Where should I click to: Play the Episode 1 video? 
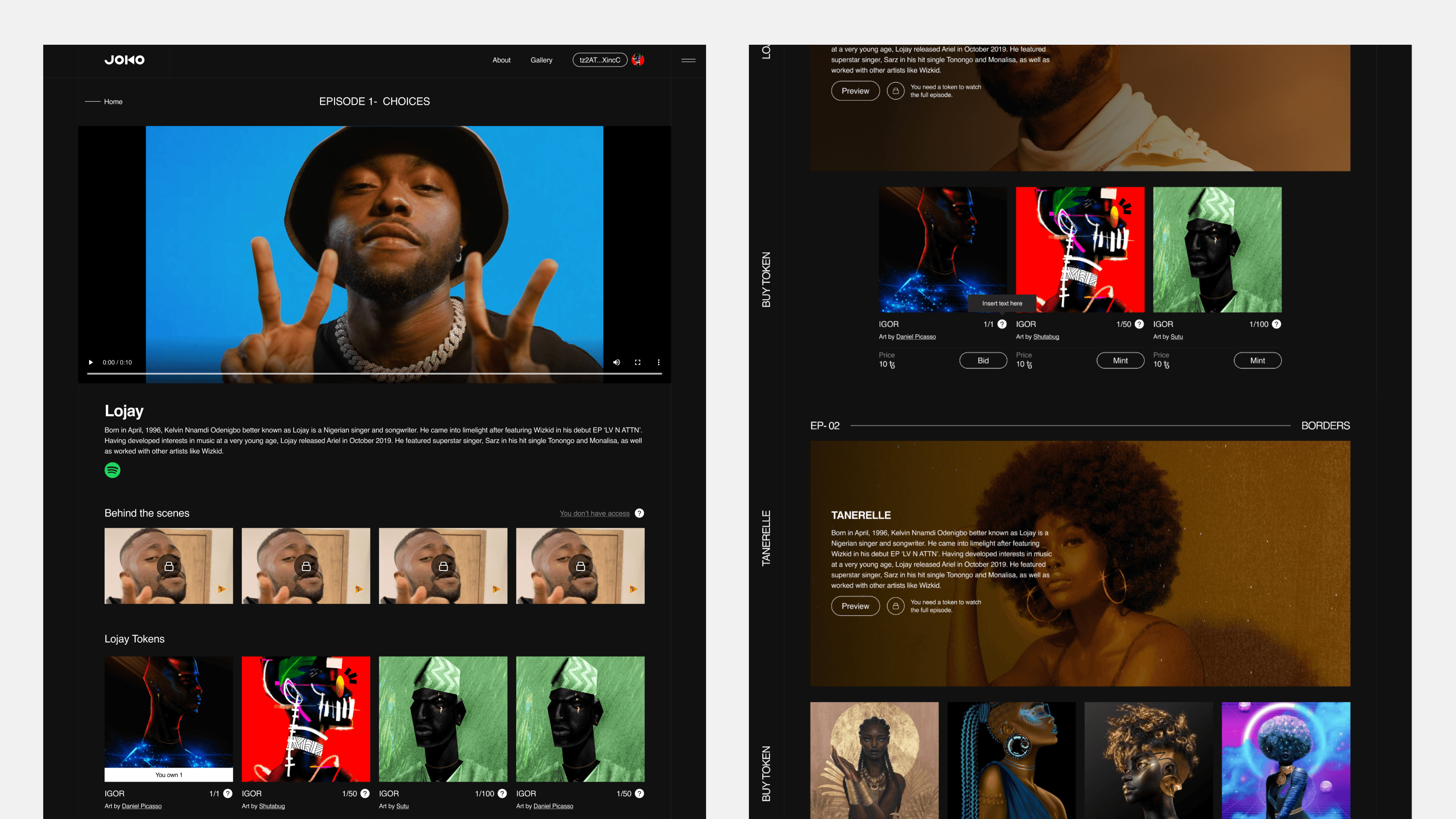(x=91, y=362)
